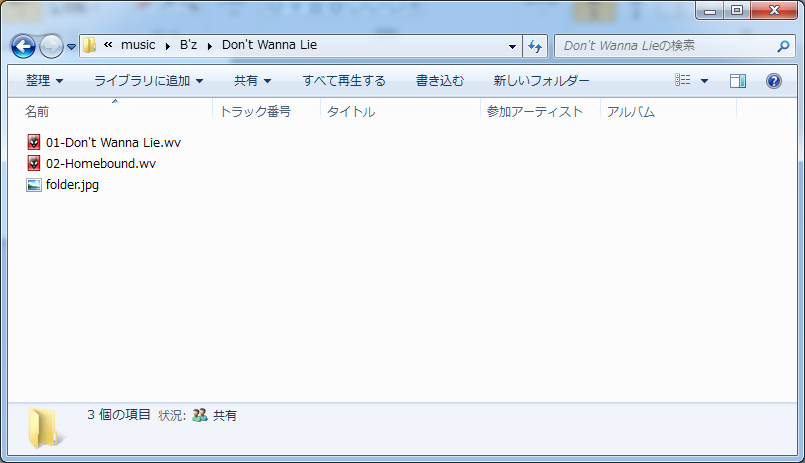The image size is (805, 463).
Task: Click the folder icon in address bar
Action: tap(89, 45)
